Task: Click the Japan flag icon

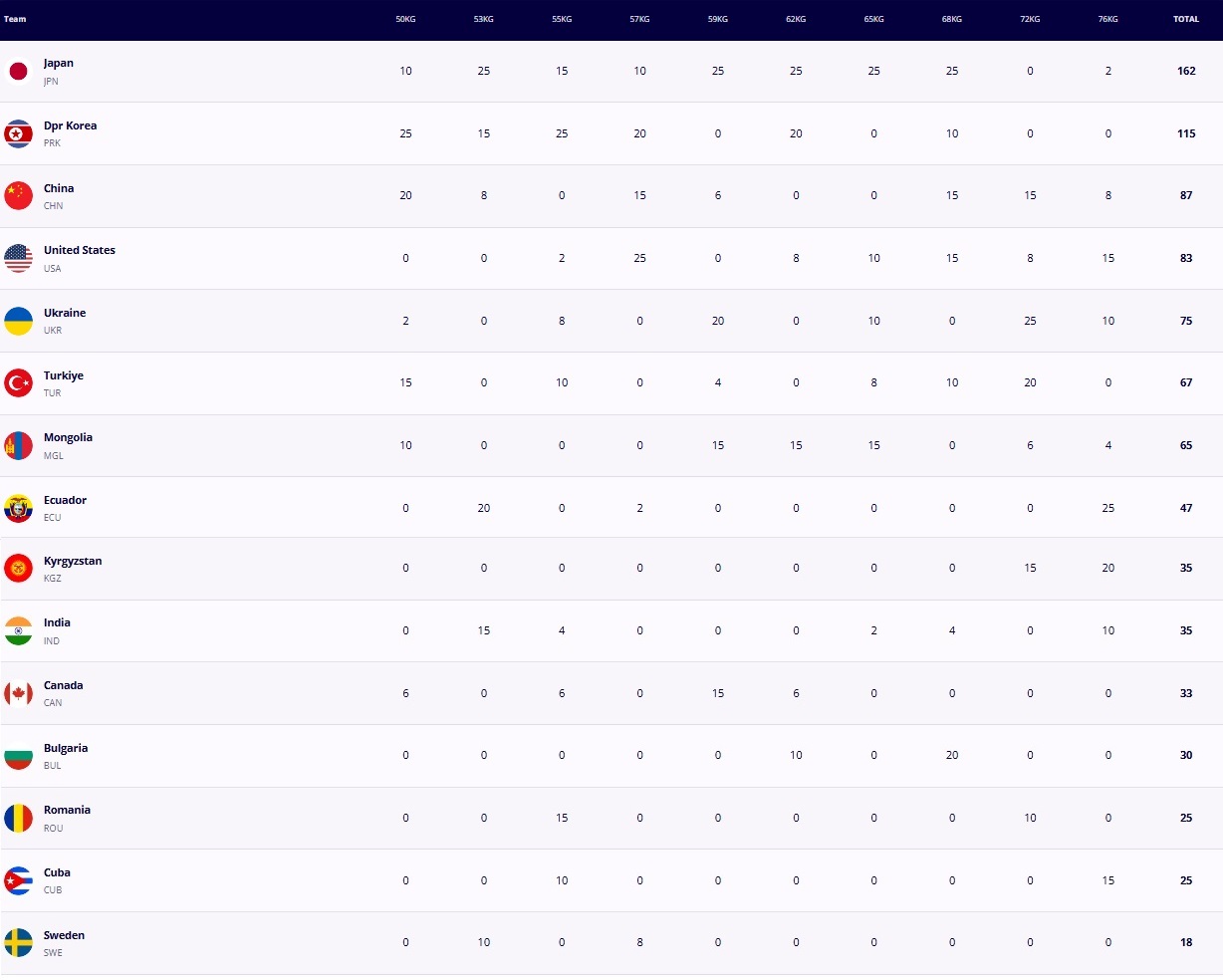Action: tap(18, 71)
